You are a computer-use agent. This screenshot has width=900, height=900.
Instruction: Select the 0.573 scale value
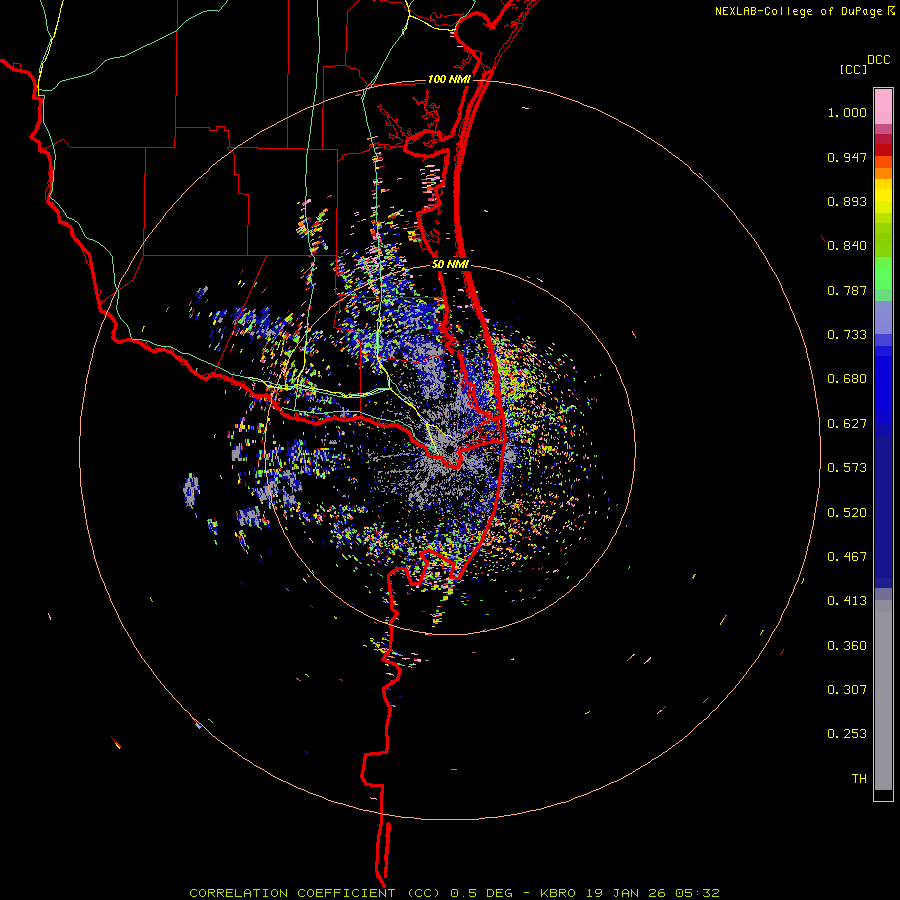(847, 468)
